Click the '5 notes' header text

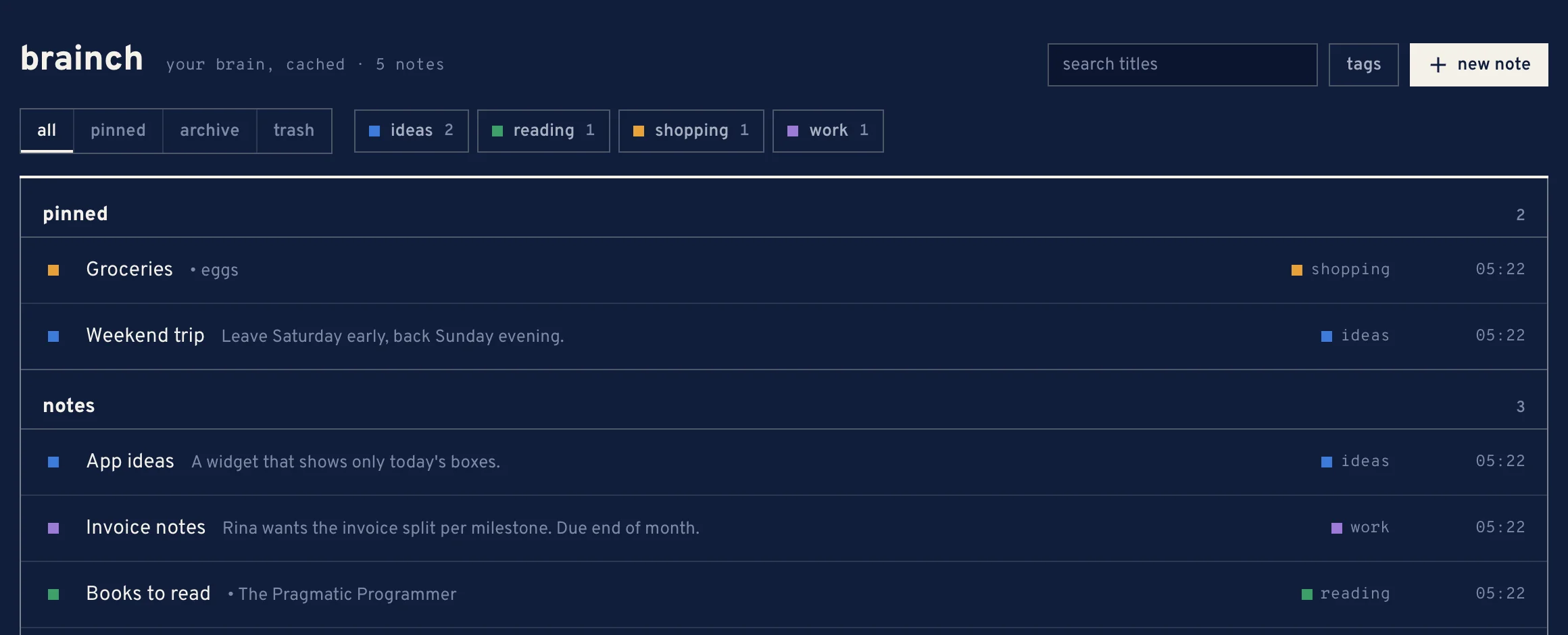pyautogui.click(x=410, y=65)
